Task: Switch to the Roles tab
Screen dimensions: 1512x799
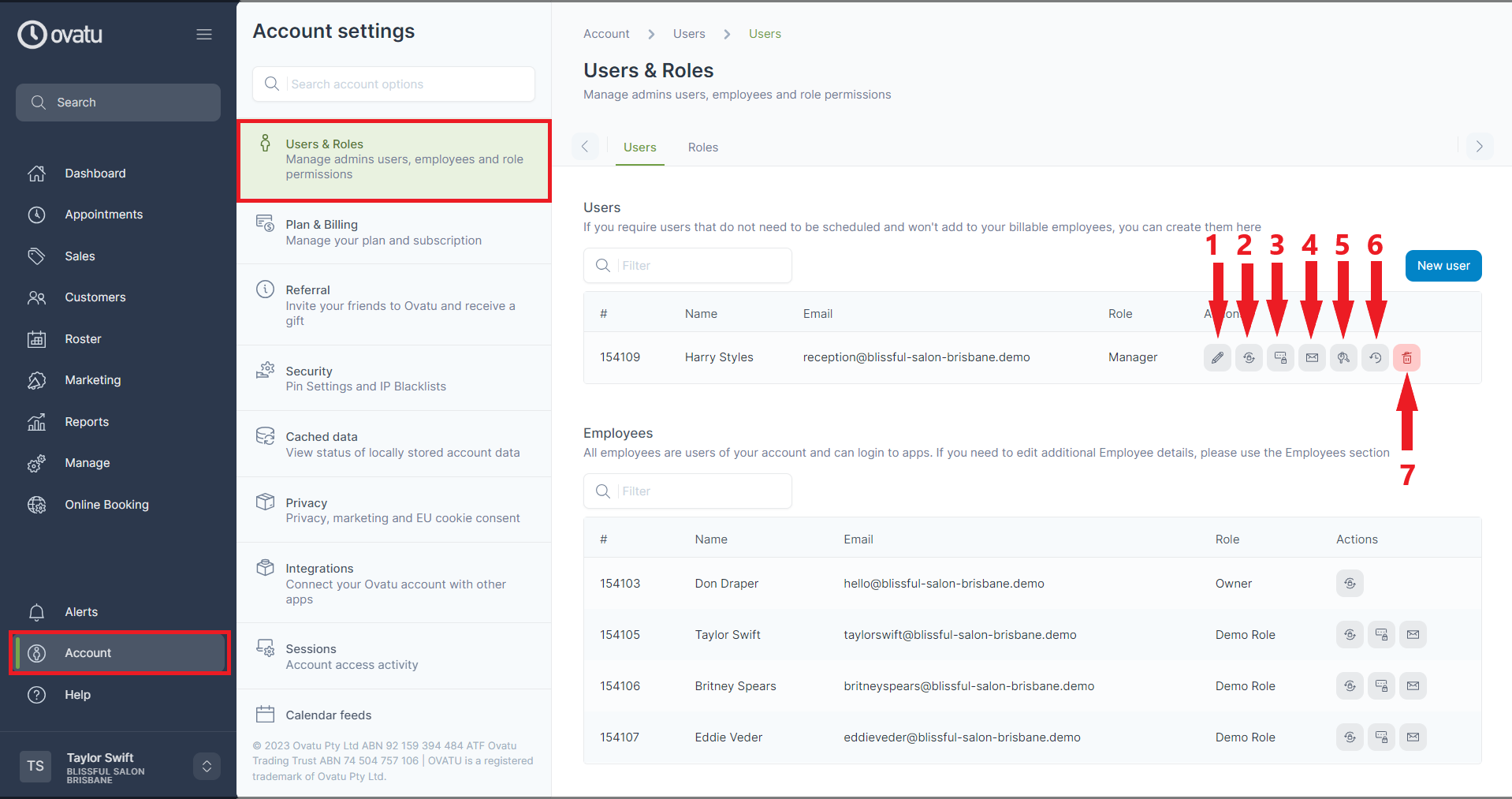Action: (702, 147)
